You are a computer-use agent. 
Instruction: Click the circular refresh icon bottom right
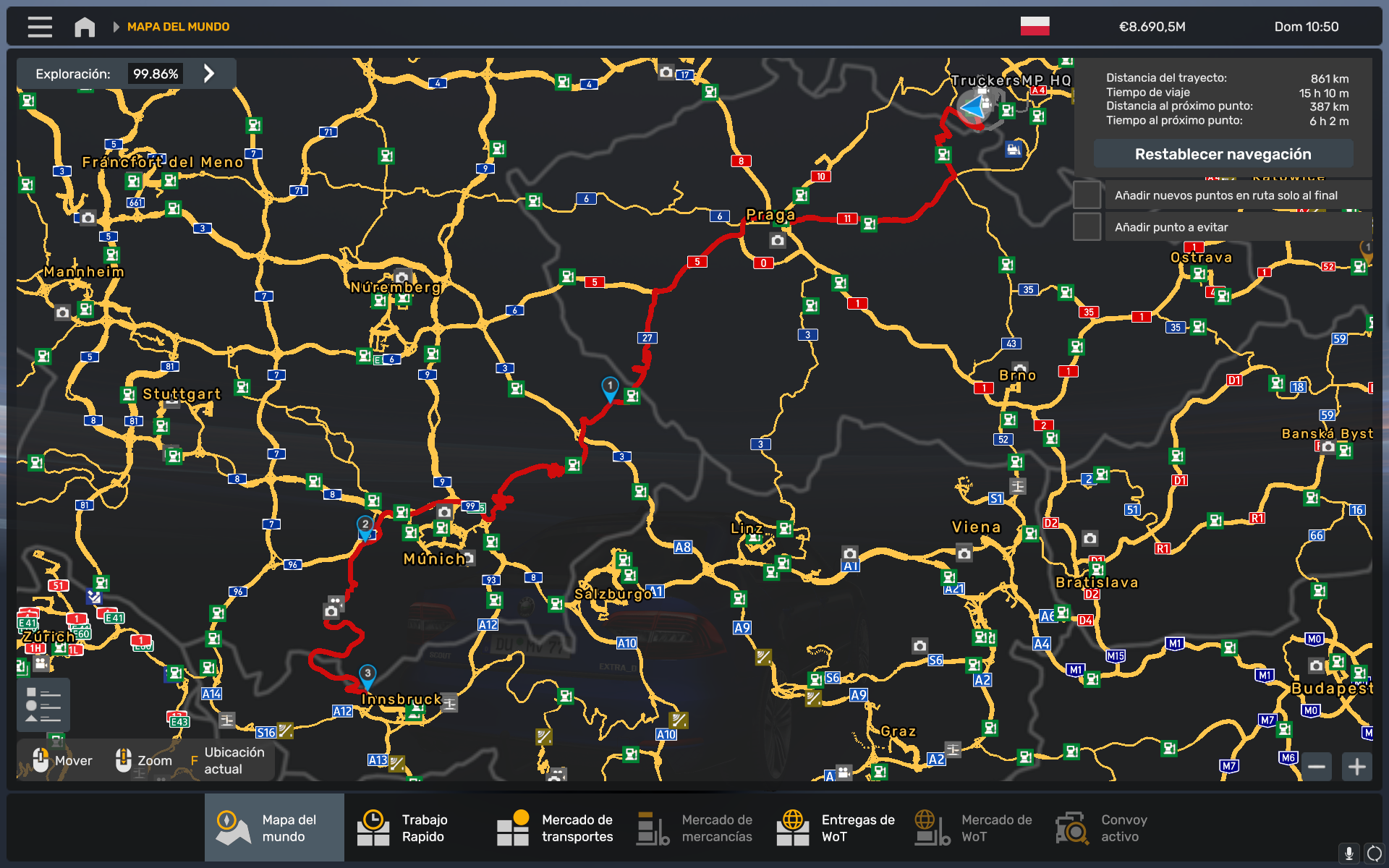click(x=1374, y=854)
